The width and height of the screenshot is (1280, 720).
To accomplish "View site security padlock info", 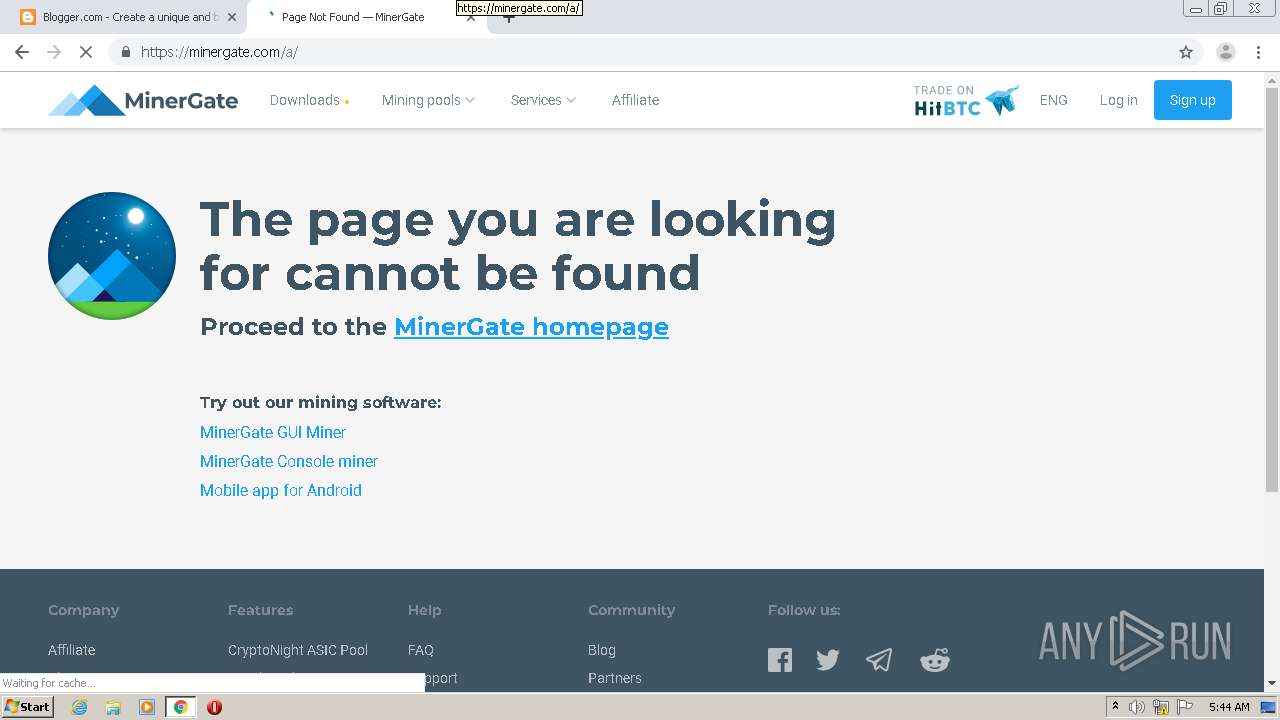I will point(125,52).
